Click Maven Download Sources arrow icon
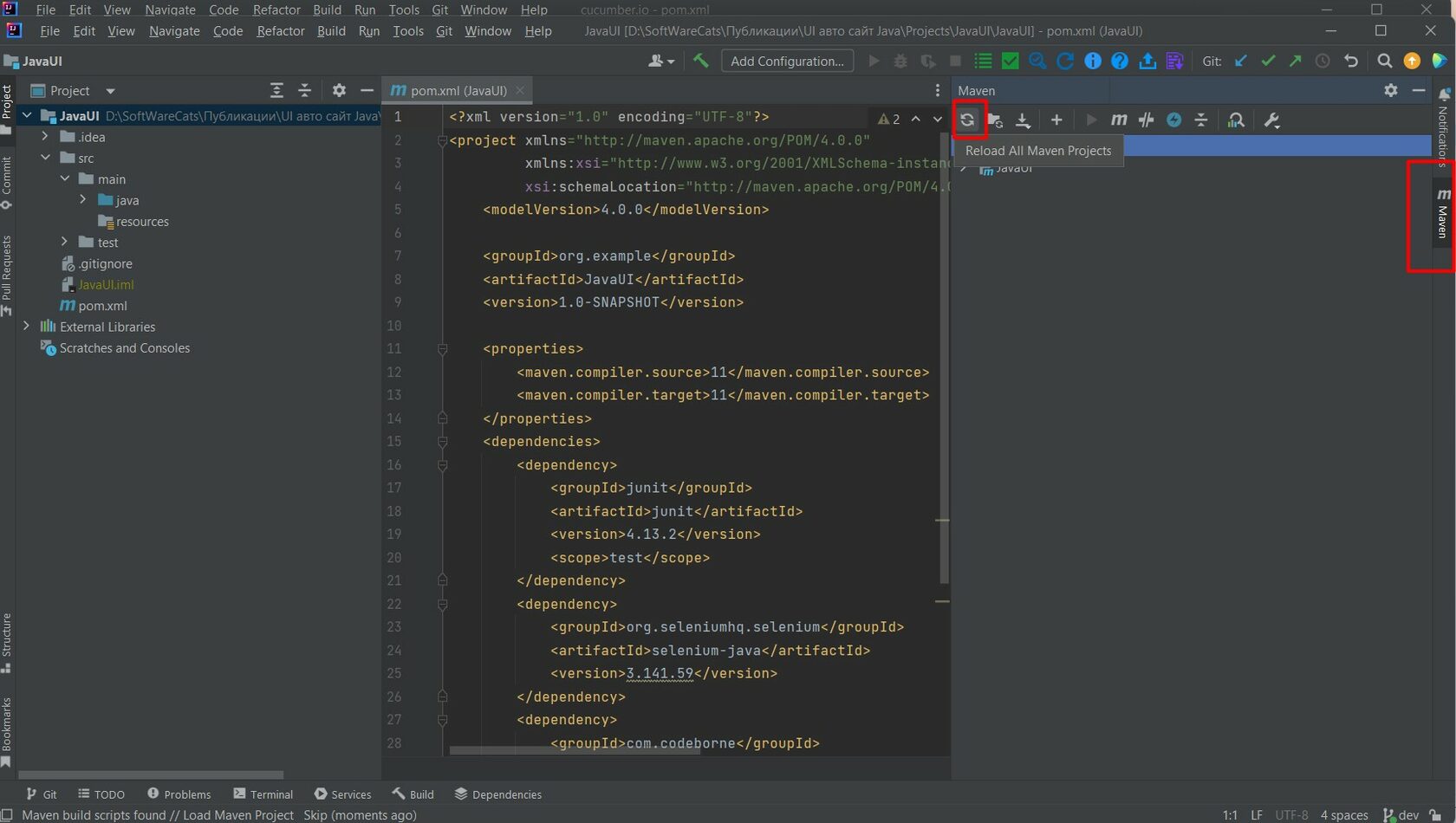The height and width of the screenshot is (823, 1456). 1023,120
